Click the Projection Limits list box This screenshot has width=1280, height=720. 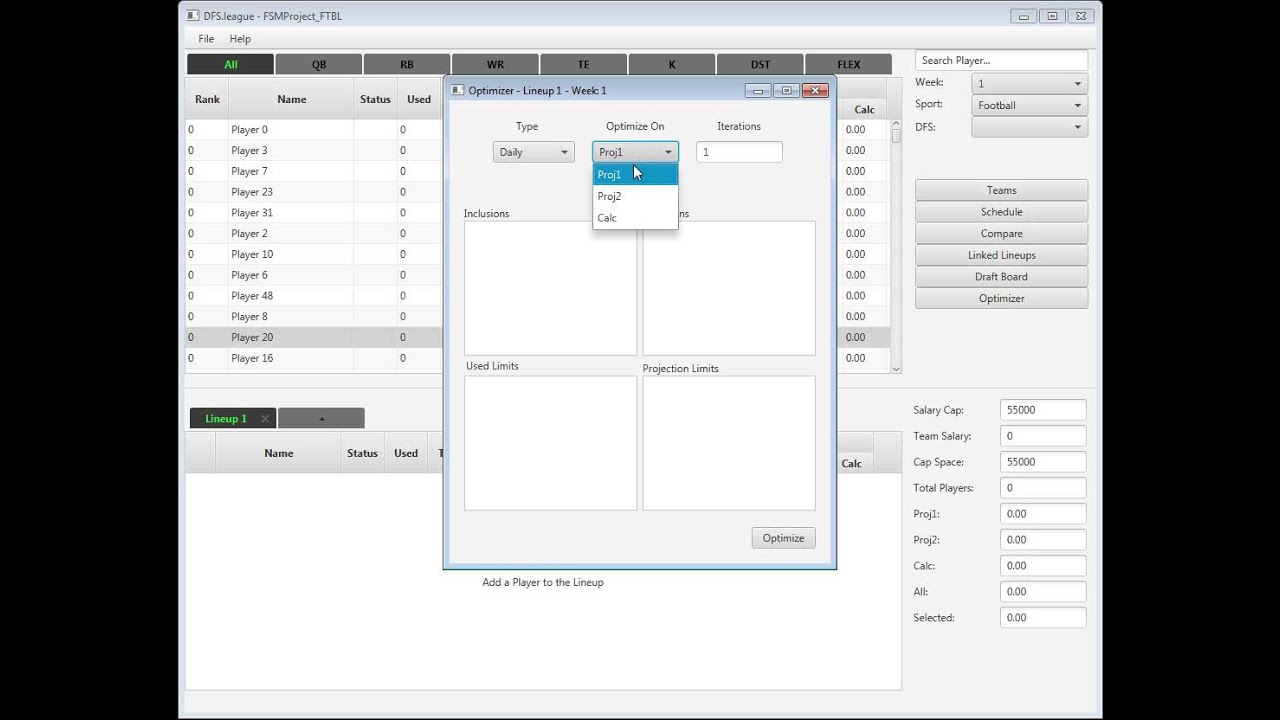pos(729,443)
